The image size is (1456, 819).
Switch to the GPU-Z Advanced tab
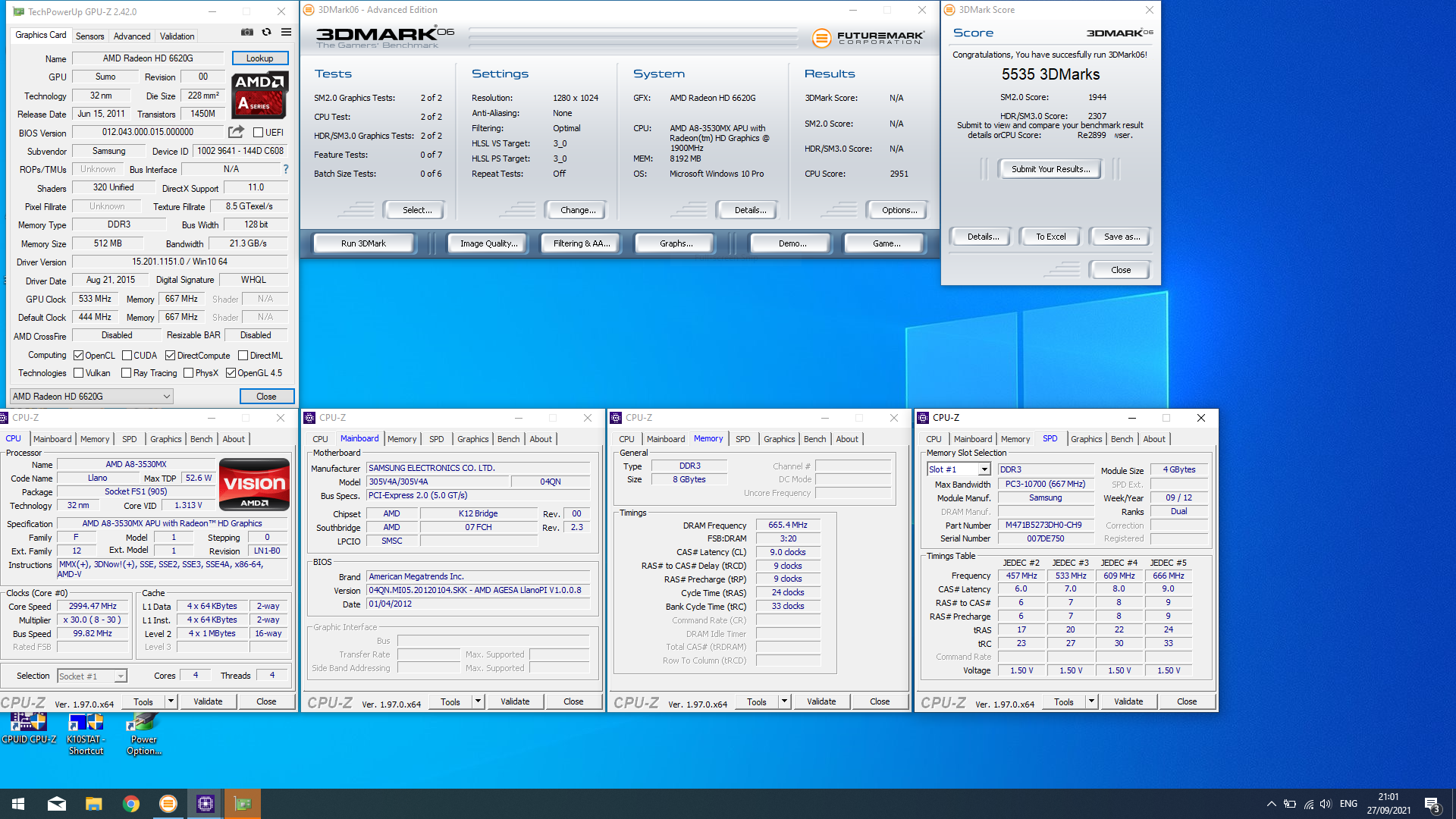[132, 36]
